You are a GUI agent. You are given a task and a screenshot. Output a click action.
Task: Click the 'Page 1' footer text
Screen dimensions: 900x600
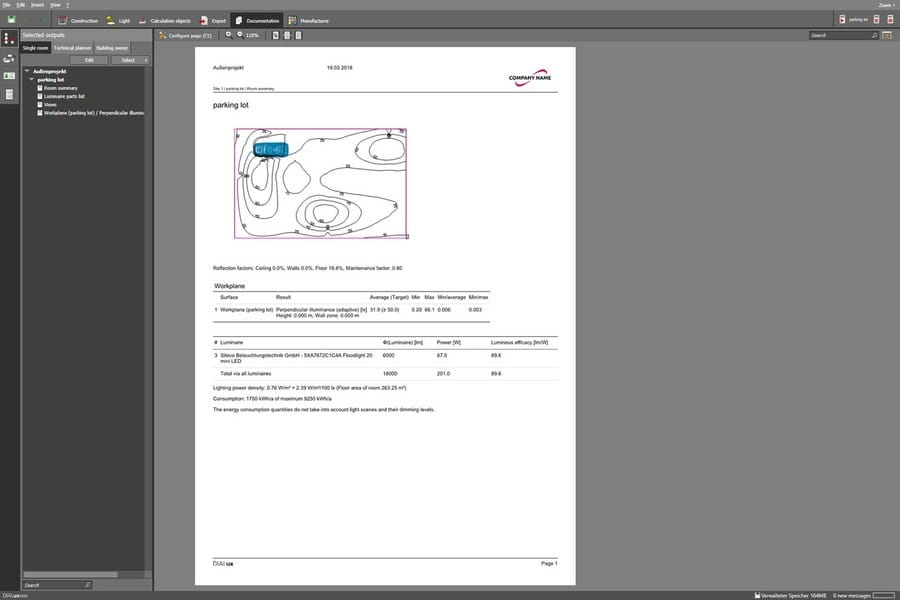(x=549, y=563)
